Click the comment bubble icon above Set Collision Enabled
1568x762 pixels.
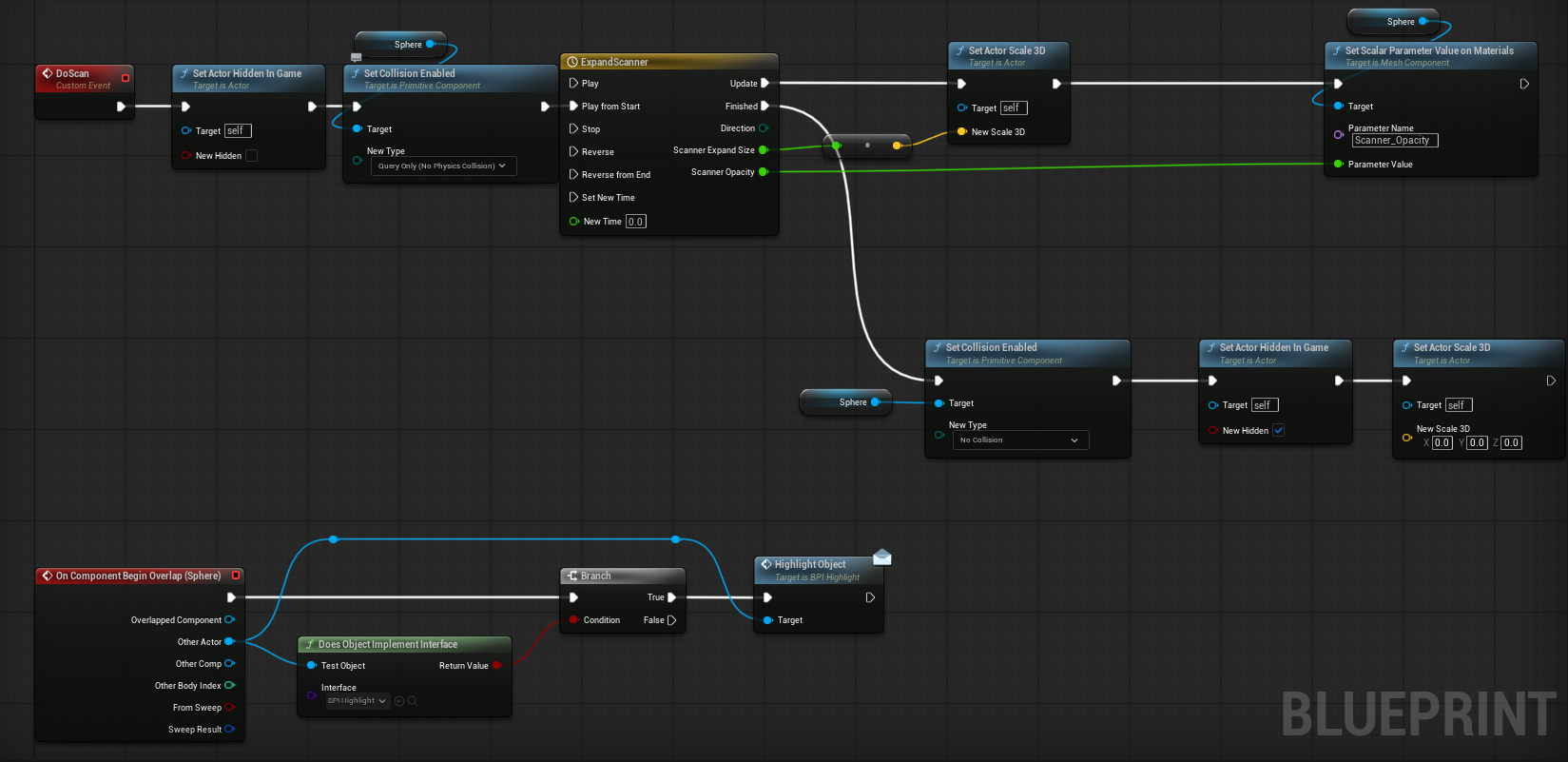tap(357, 58)
